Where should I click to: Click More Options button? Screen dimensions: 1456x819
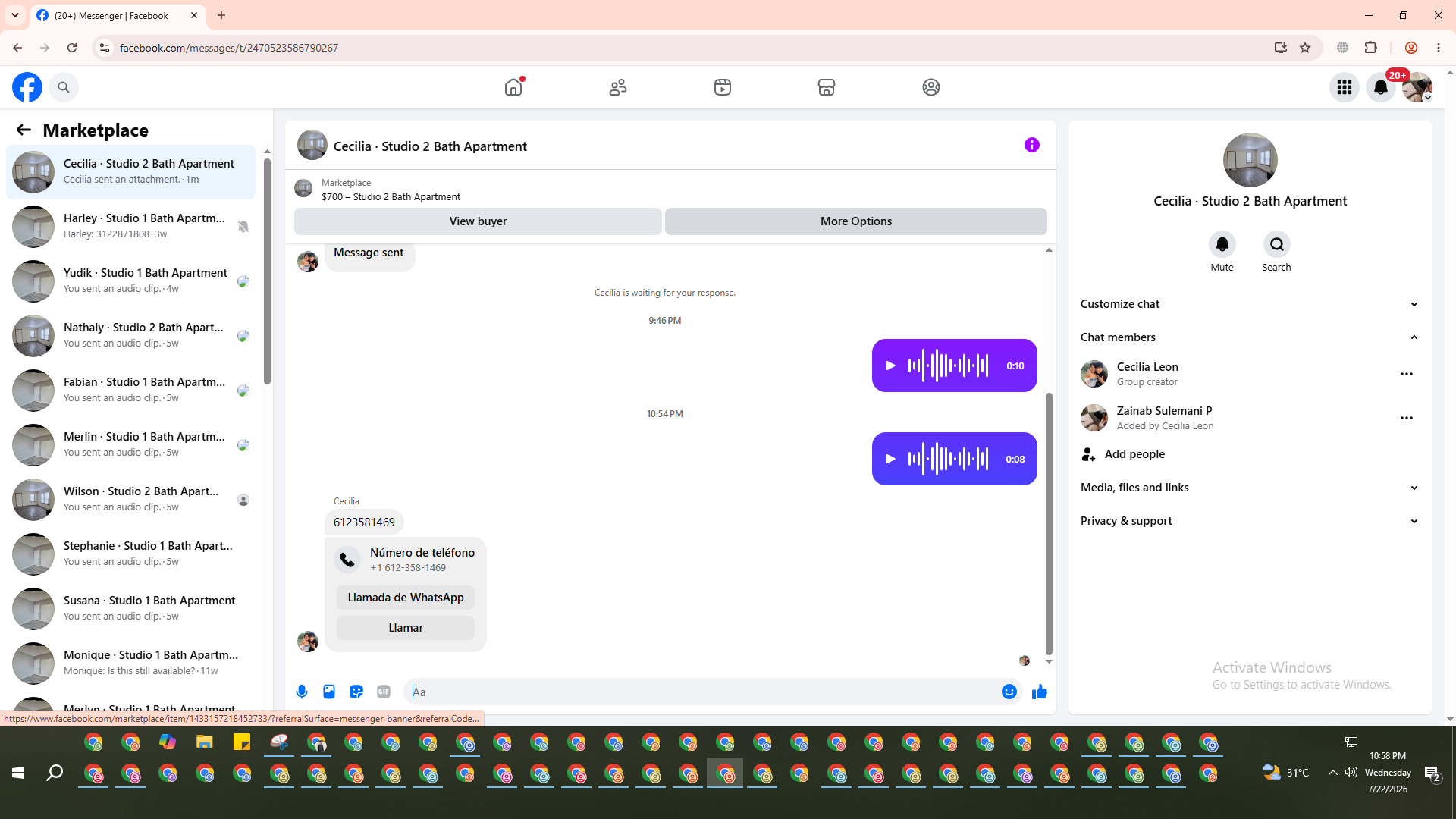coord(856,221)
